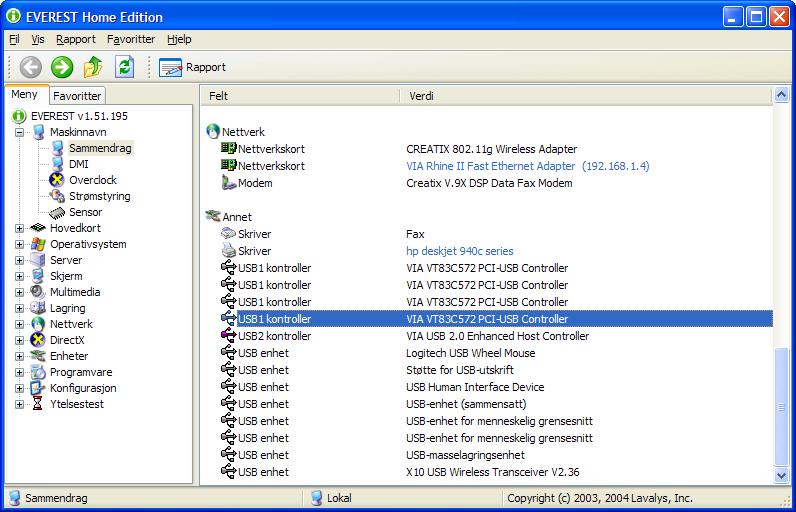Click the hp deskjet printer row icon
This screenshot has height=512, width=796.
pyautogui.click(x=229, y=251)
